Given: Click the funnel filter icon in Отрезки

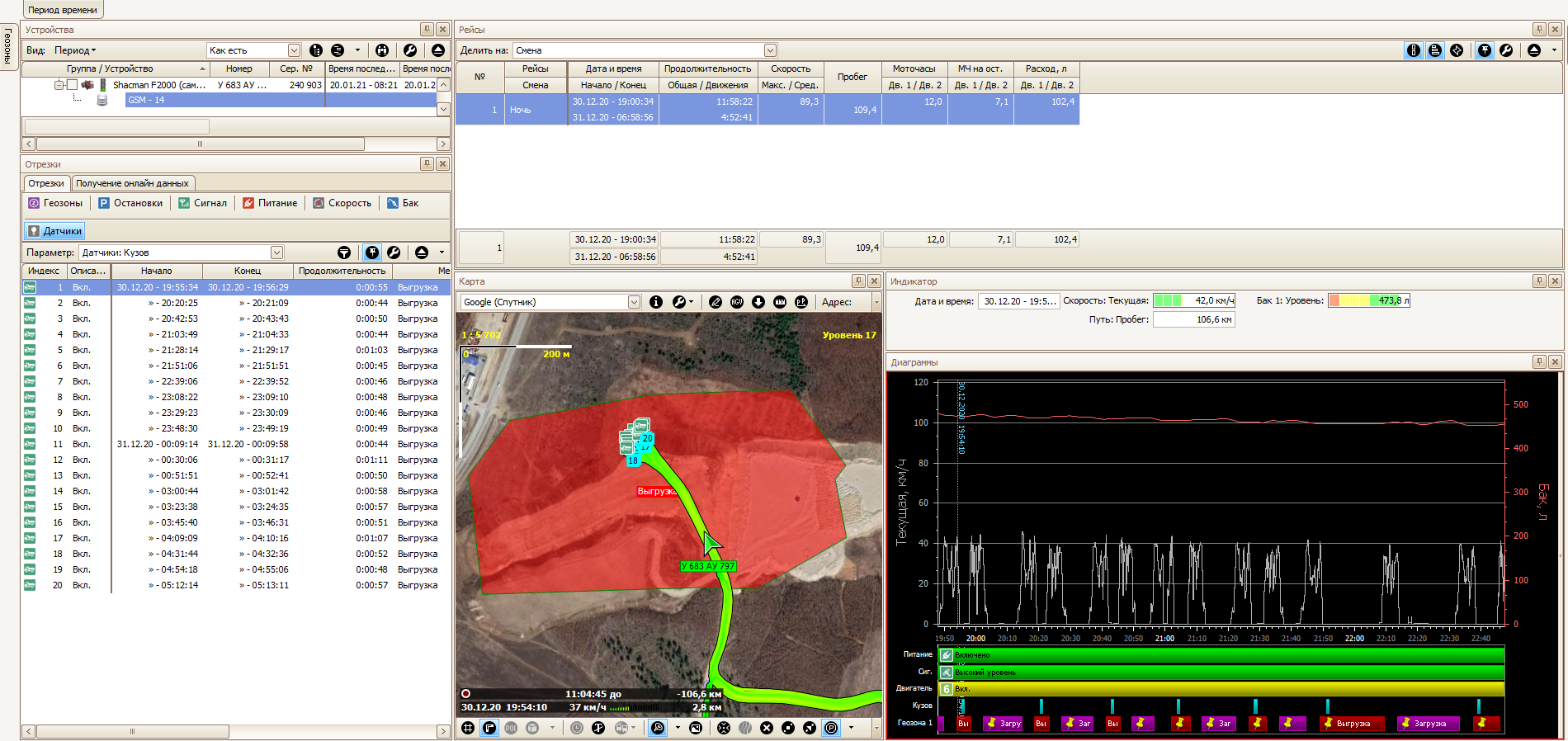Looking at the screenshot, I should click(344, 253).
